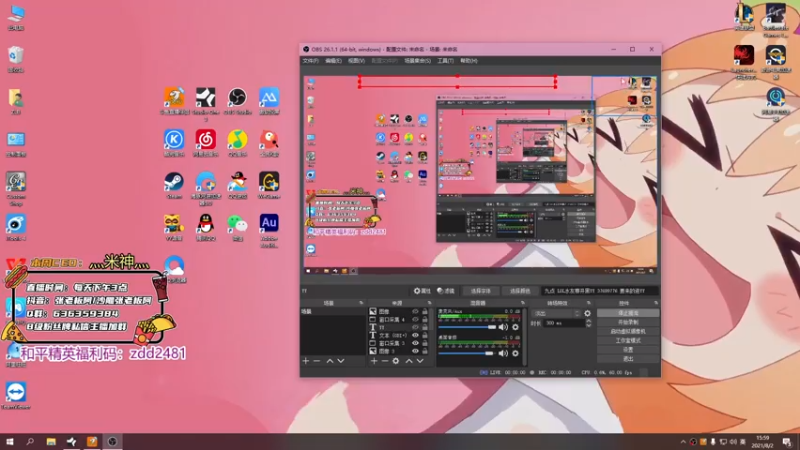Click the text content field in source toolbar
This screenshot has height=450, width=800.
(599, 291)
